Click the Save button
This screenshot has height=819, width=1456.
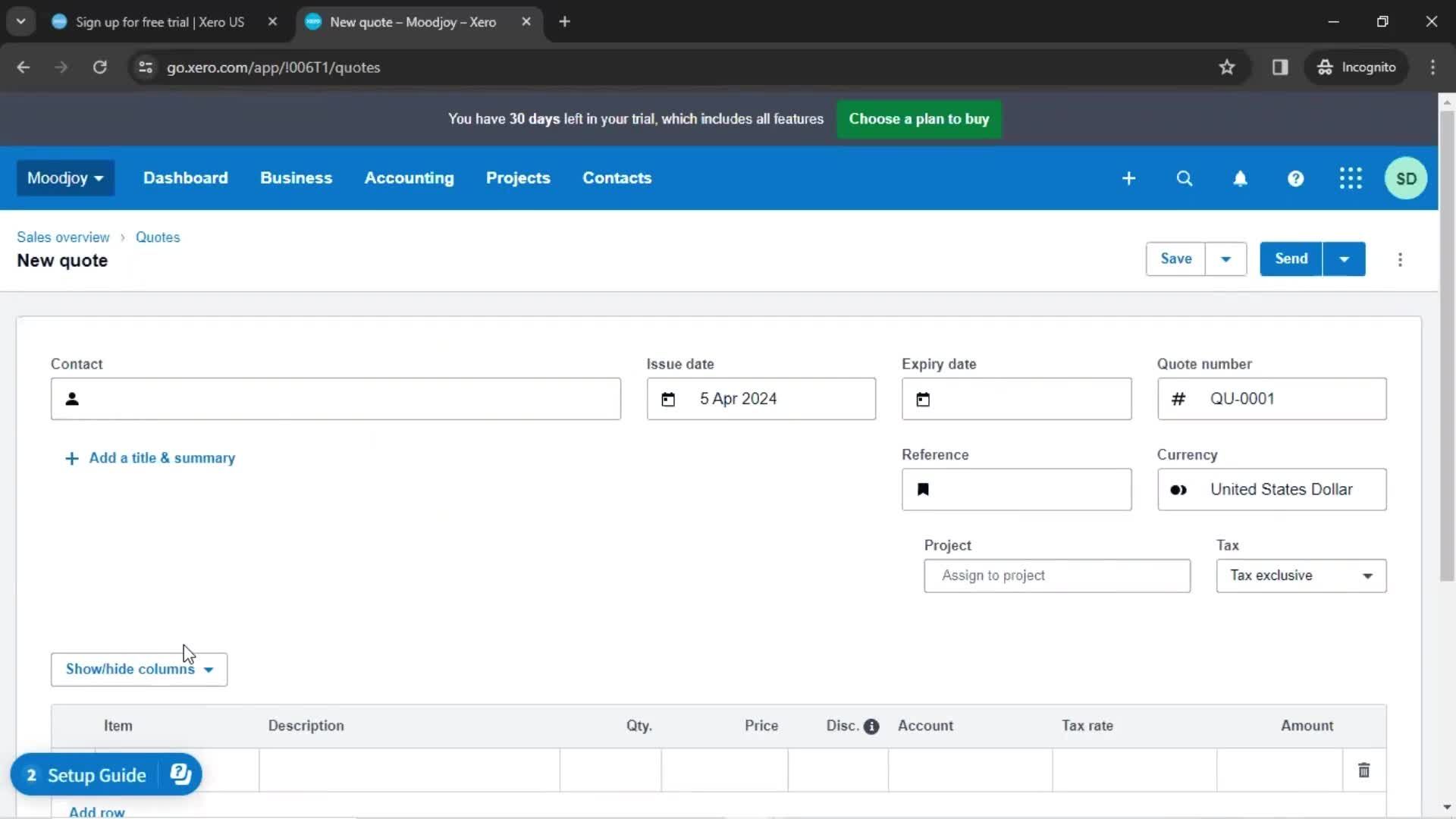click(x=1175, y=259)
